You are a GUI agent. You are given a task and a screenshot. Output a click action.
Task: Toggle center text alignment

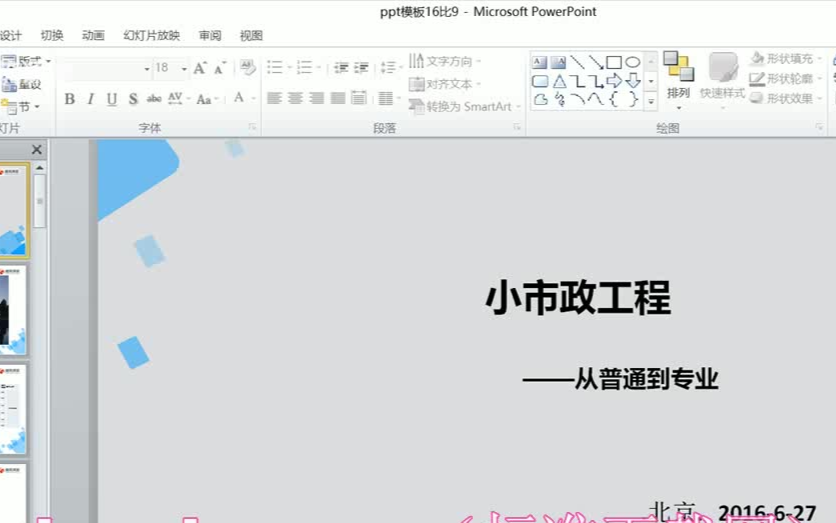click(295, 98)
